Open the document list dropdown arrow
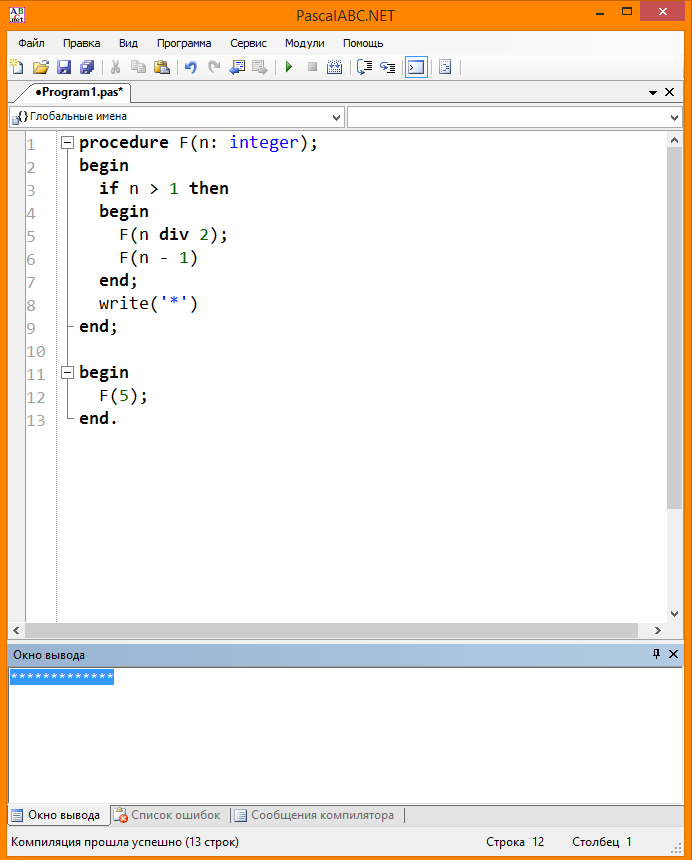The image size is (692, 860). click(653, 92)
